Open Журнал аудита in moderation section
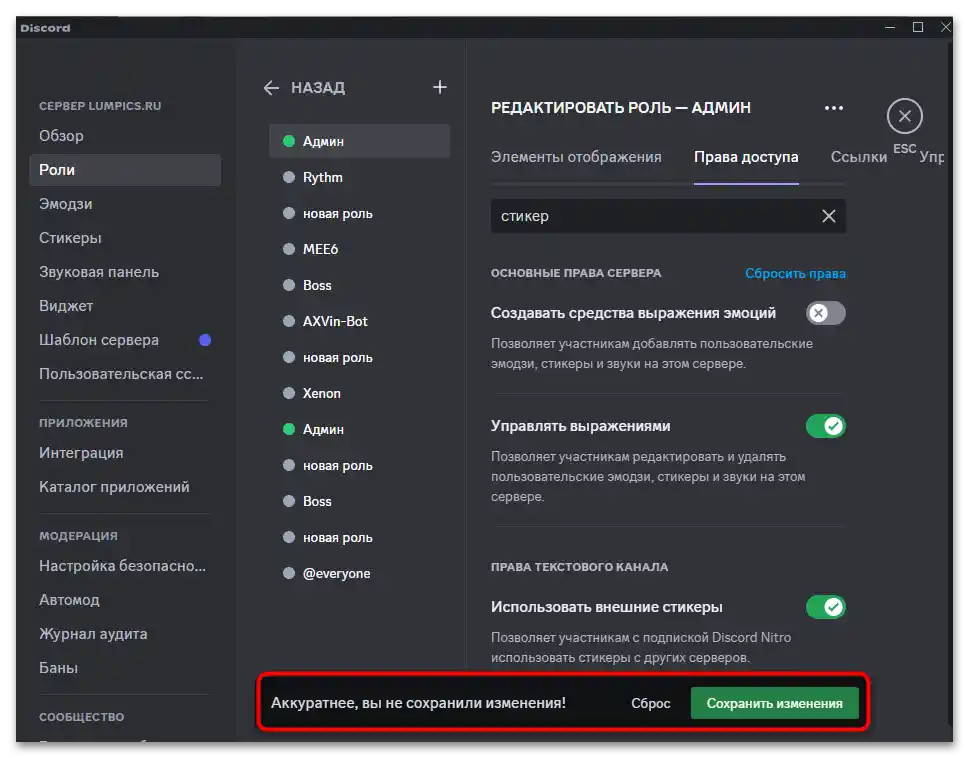The height and width of the screenshot is (758, 969). (x=93, y=634)
